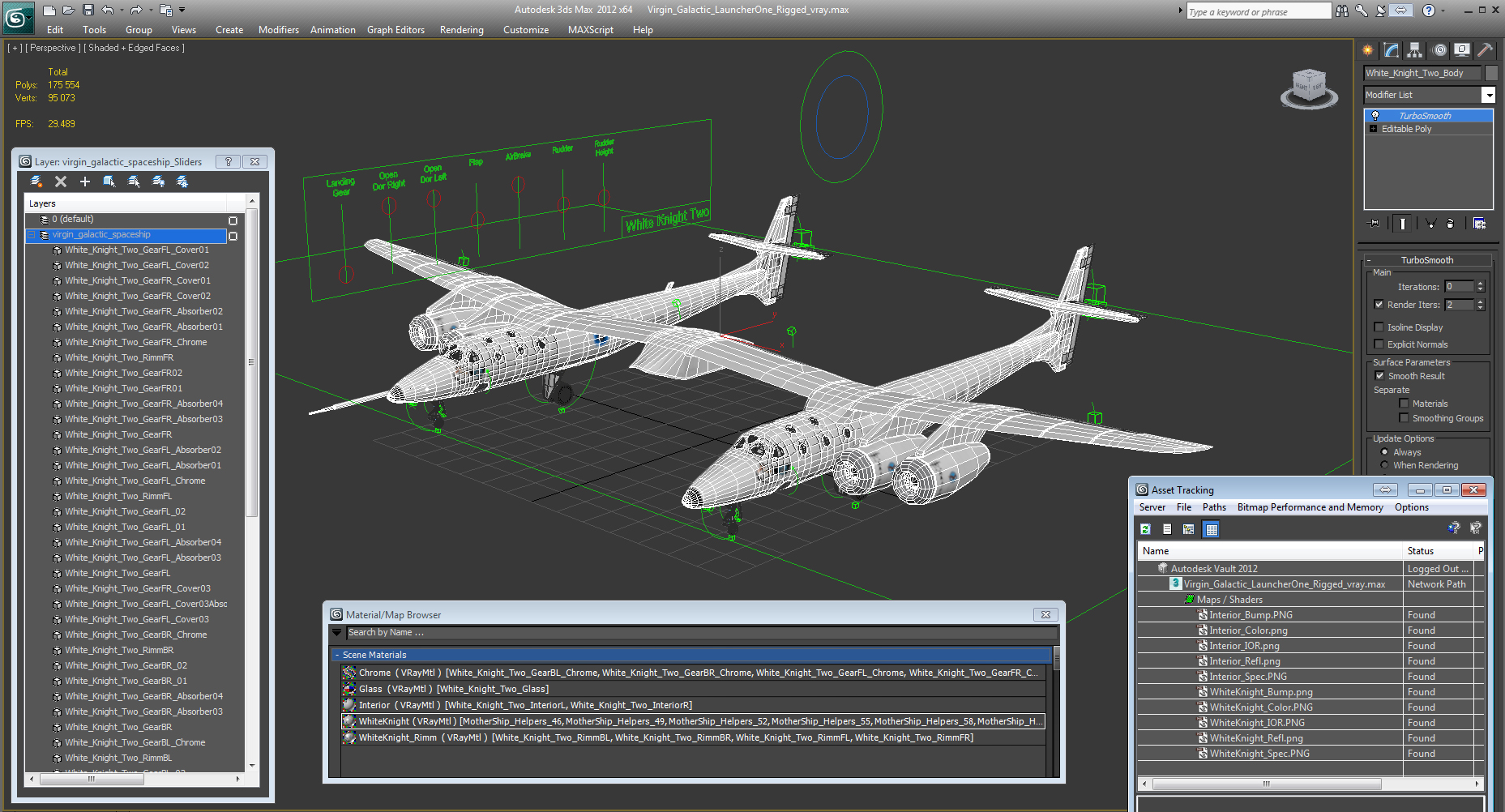Open the Modifier List dropdown
1505x812 pixels.
1488,95
